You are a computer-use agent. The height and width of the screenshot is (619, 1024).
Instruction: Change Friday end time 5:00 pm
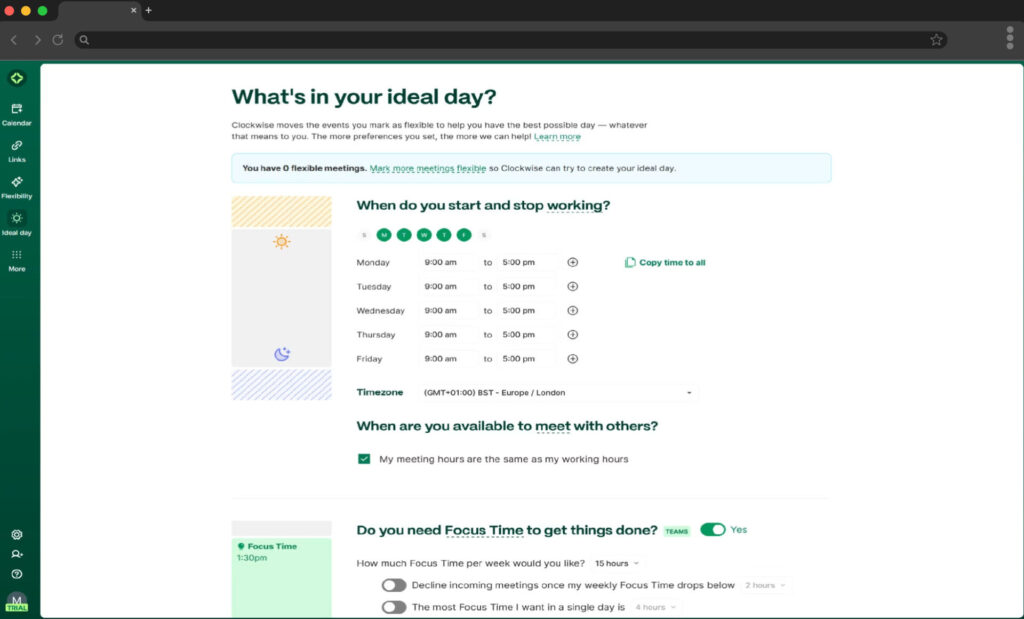526,358
